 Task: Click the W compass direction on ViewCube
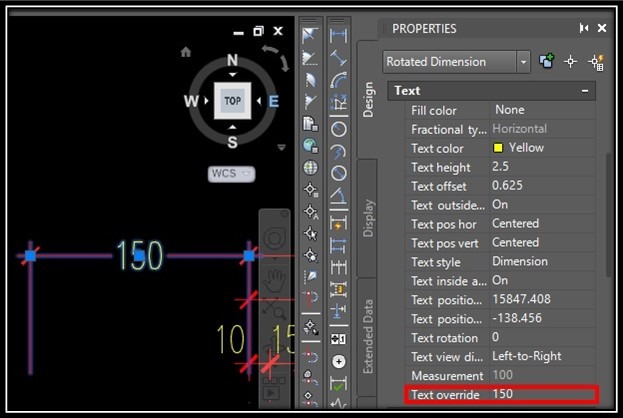191,101
